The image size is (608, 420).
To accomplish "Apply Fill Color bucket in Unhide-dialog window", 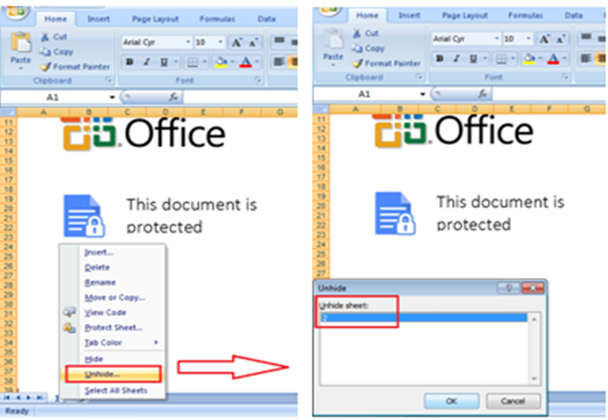I will pos(529,59).
